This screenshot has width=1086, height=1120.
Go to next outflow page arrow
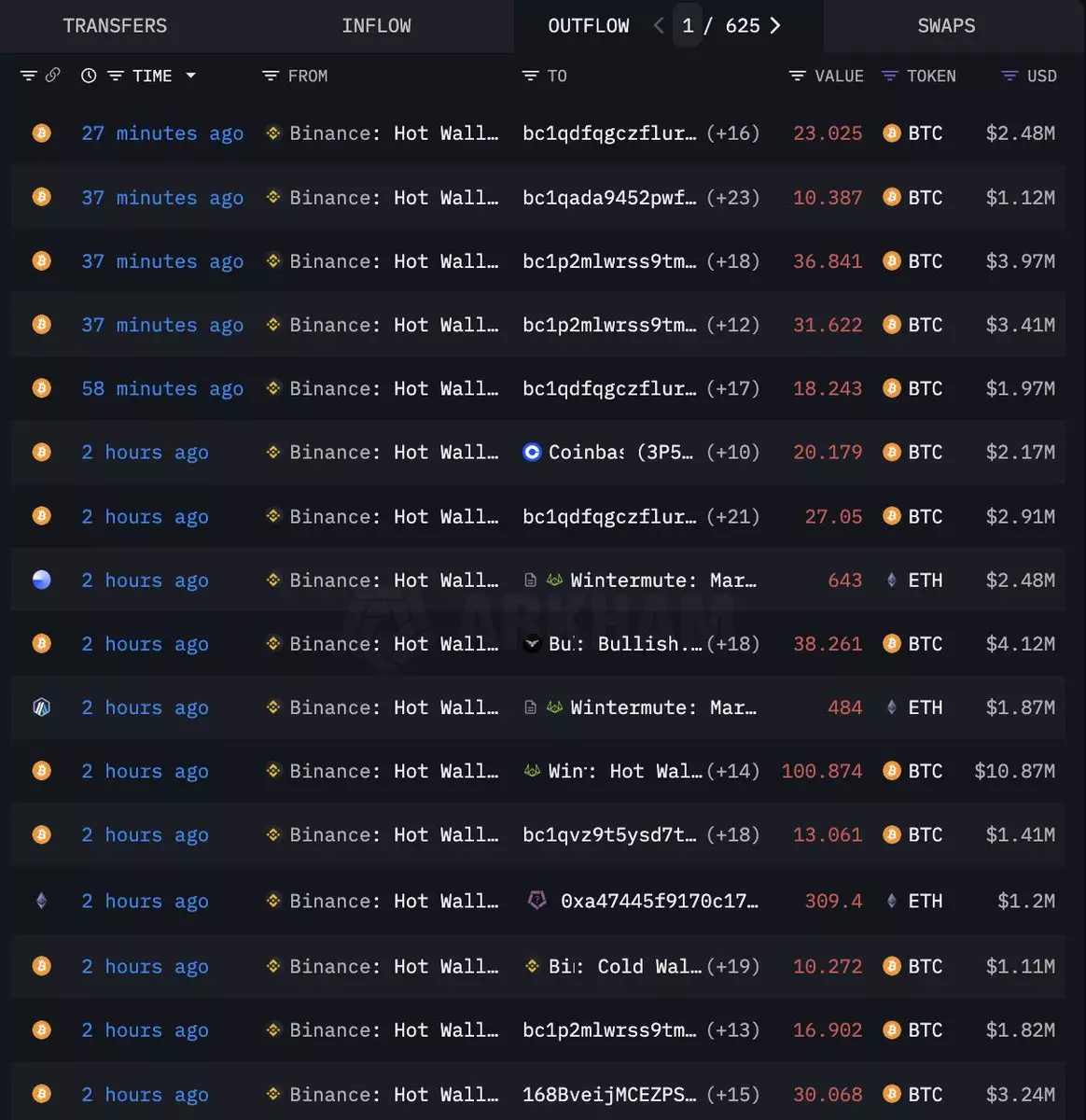[x=775, y=26]
